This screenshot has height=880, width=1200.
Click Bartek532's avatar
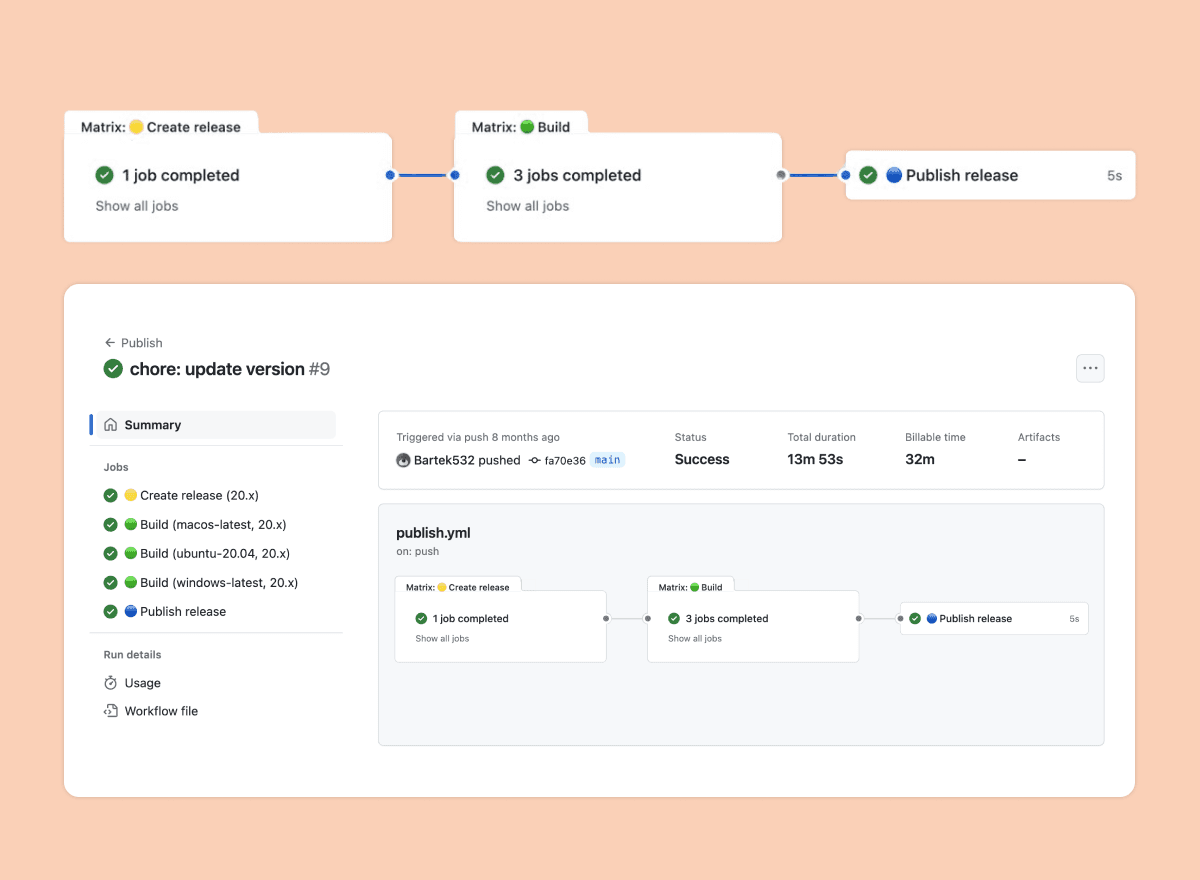pos(404,460)
